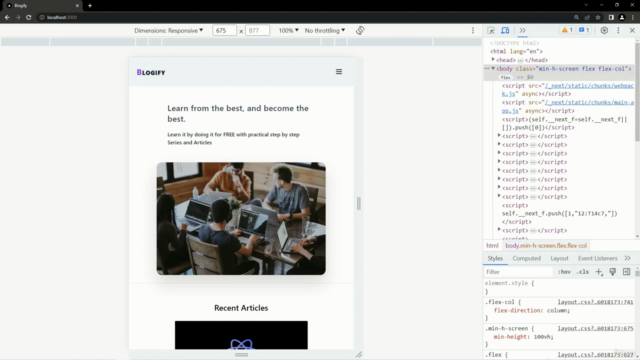640x360 pixels.
Task: Click the browser zoom magnifier icon
Action: point(576,17)
